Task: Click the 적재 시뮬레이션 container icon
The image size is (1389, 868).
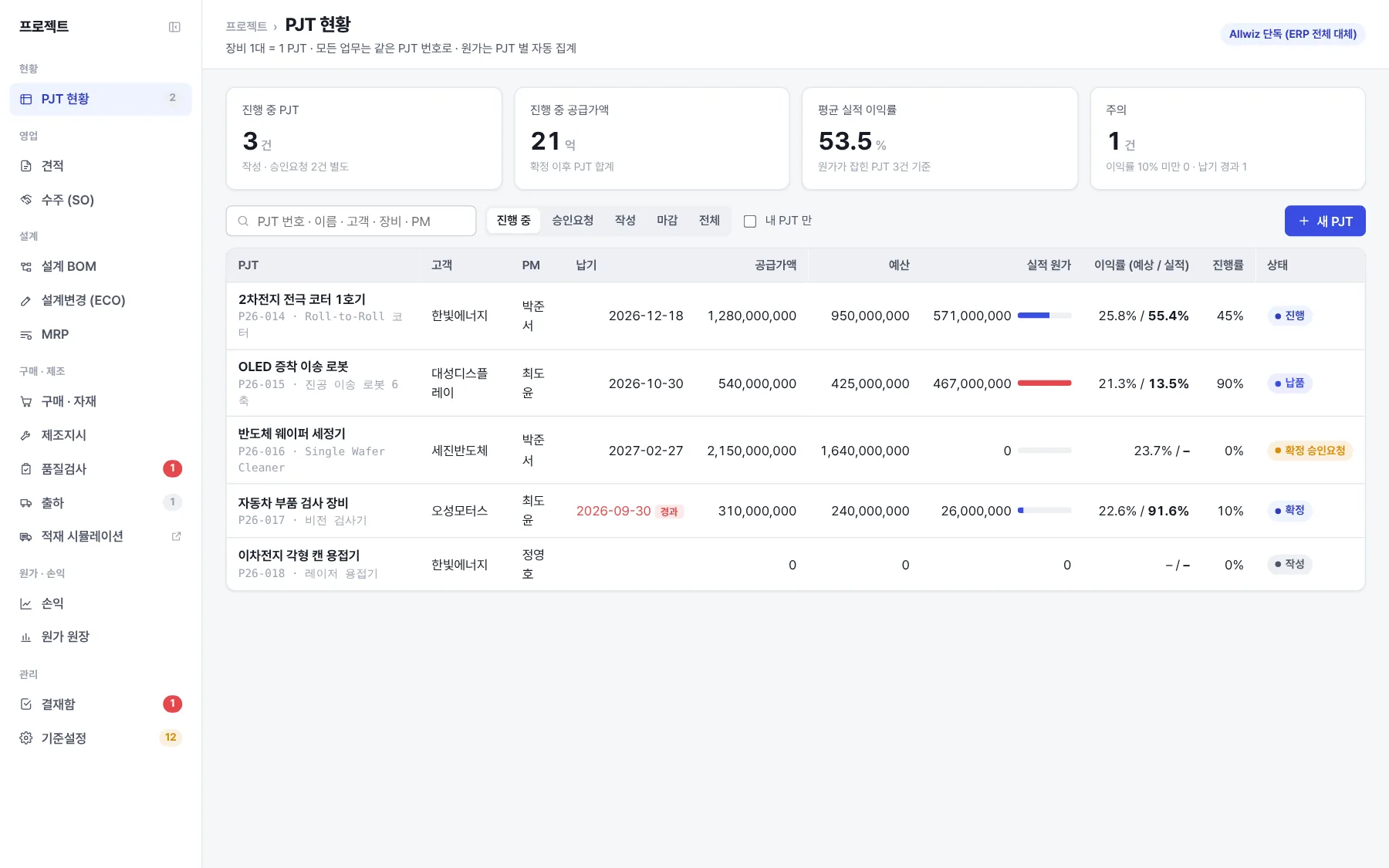Action: tap(25, 536)
